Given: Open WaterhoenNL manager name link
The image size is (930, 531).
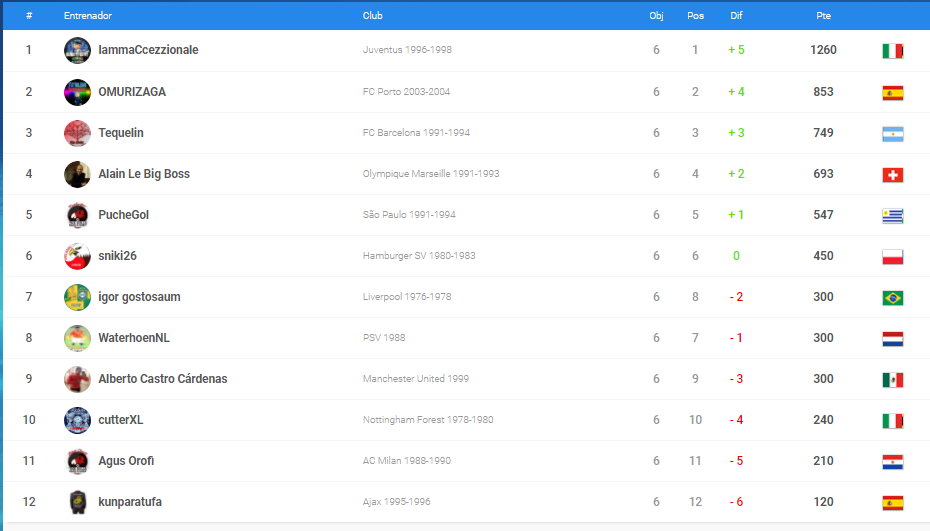Looking at the screenshot, I should [x=134, y=338].
